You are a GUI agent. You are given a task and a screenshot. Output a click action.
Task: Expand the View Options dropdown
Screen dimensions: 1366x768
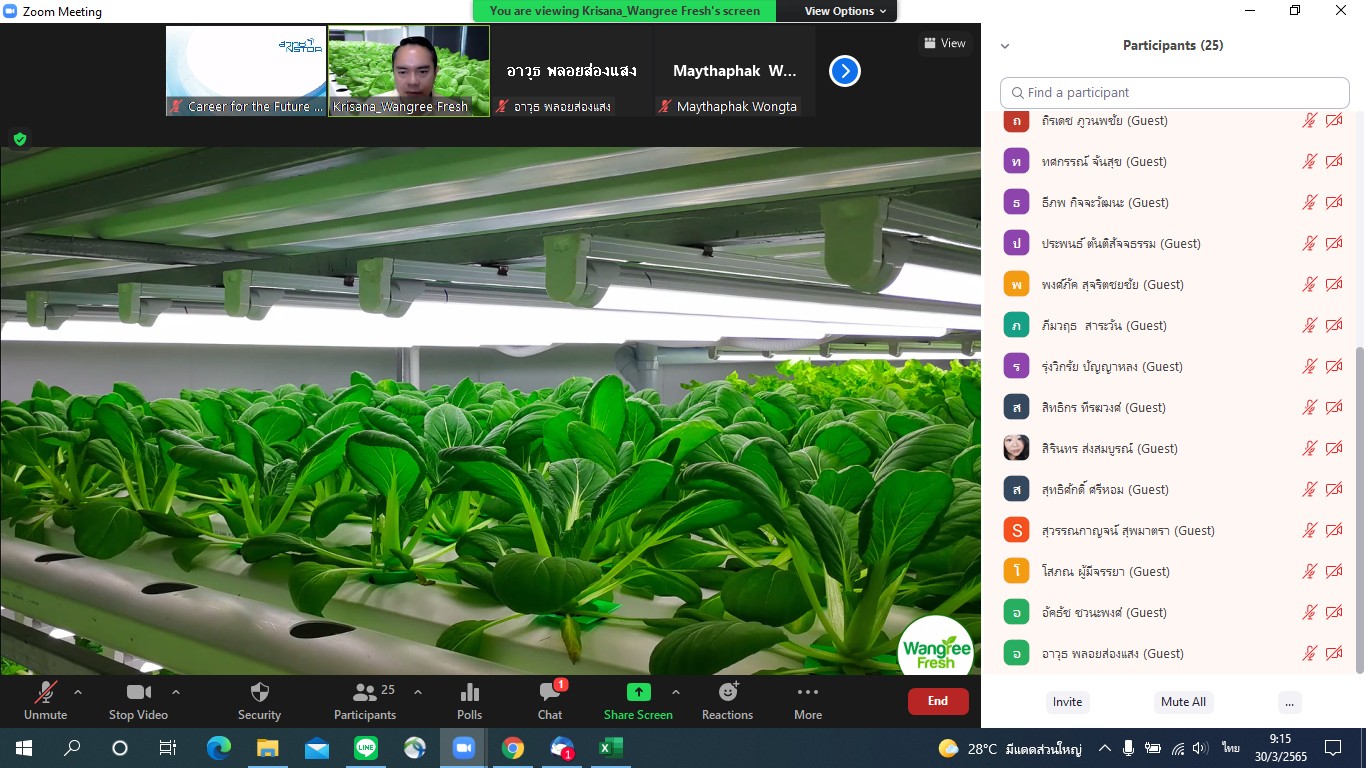pos(845,11)
